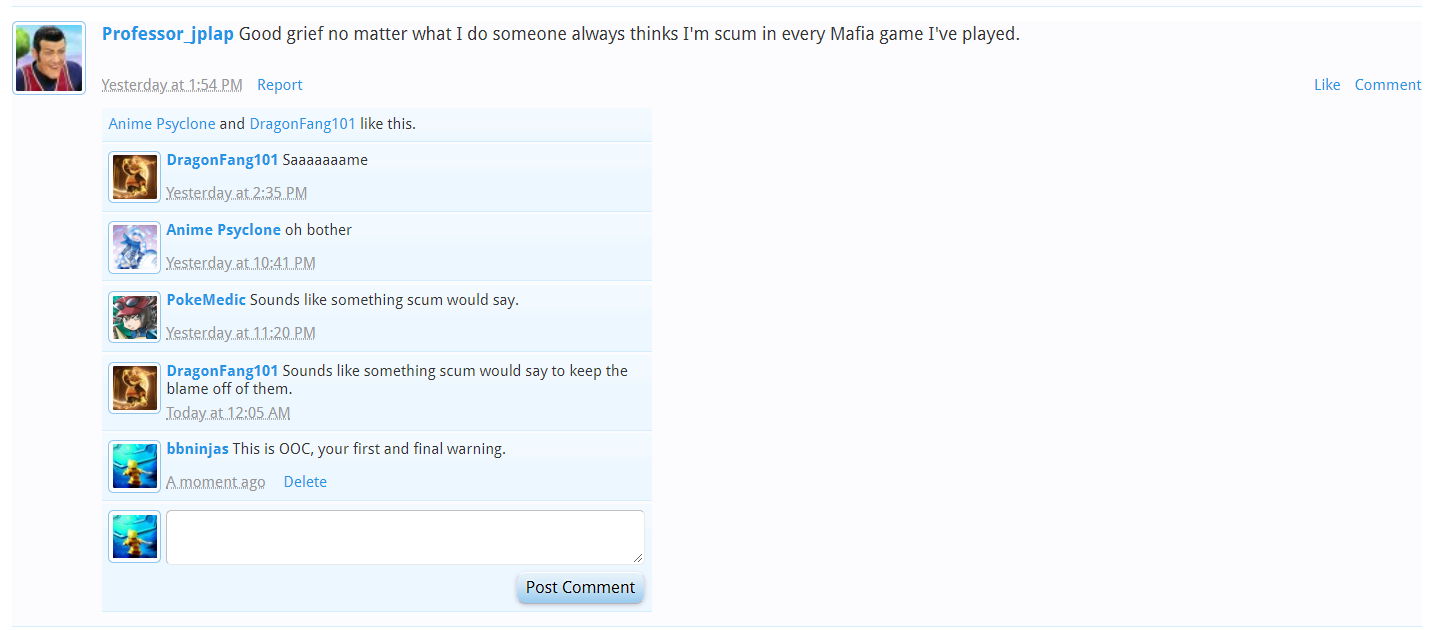Image resolution: width=1437 pixels, height=630 pixels.
Task: Click PokeMedic's avatar image
Action: [134, 317]
